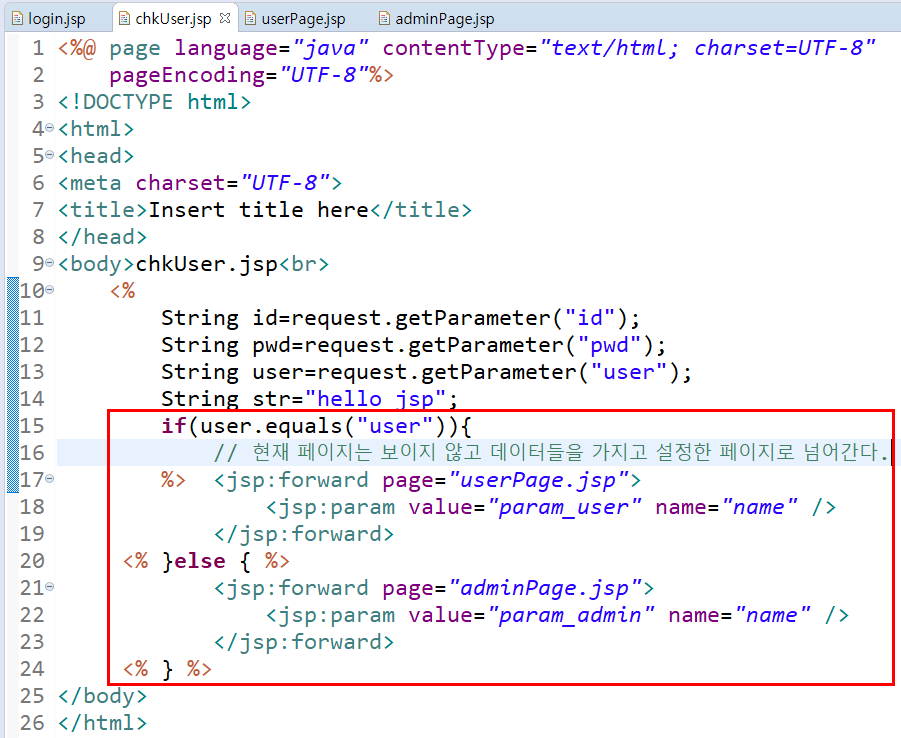Click the "hello jsp" string literal
Image resolution: width=901 pixels, height=738 pixels.
[x=376, y=398]
